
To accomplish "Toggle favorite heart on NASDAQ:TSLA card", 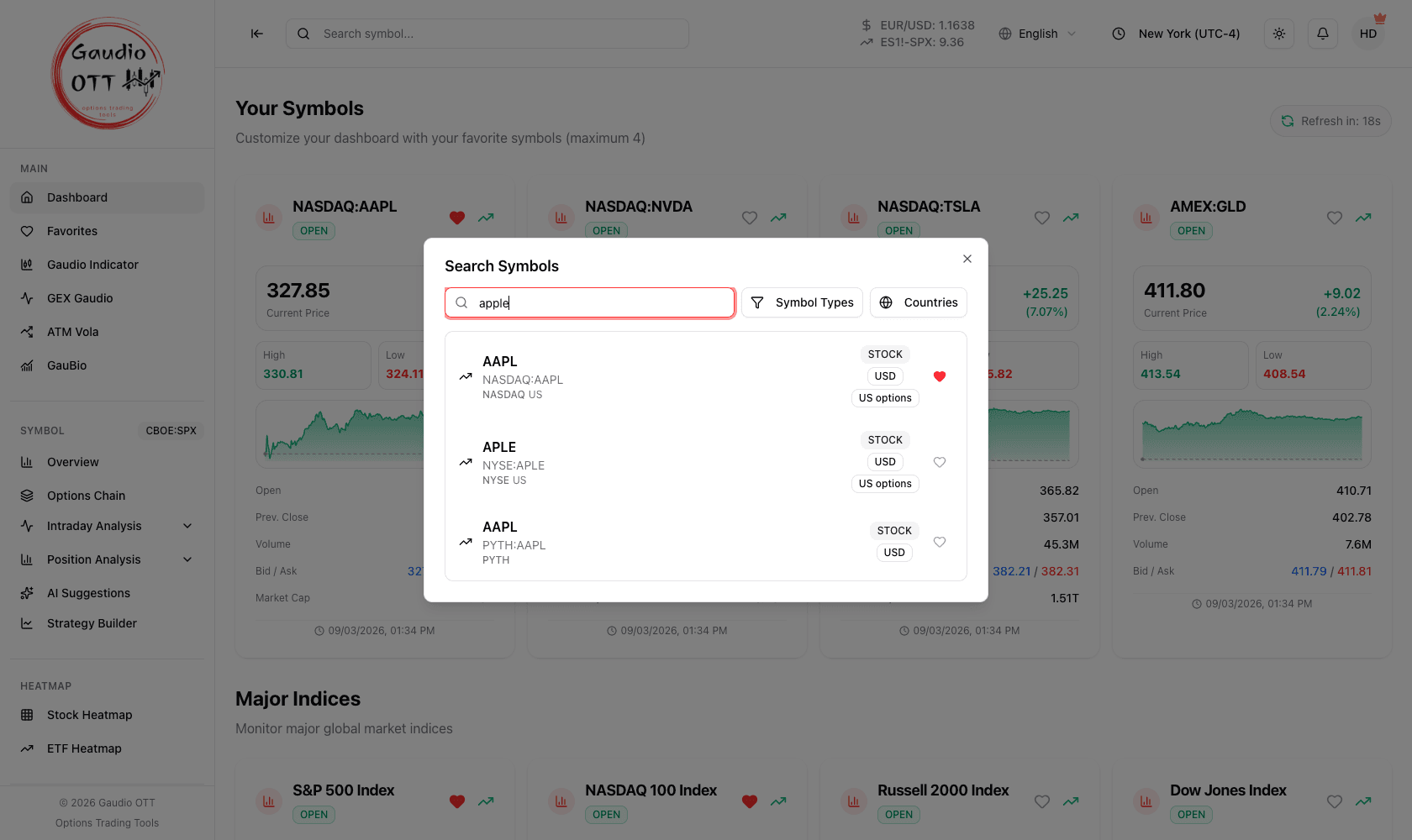I will point(1042,218).
